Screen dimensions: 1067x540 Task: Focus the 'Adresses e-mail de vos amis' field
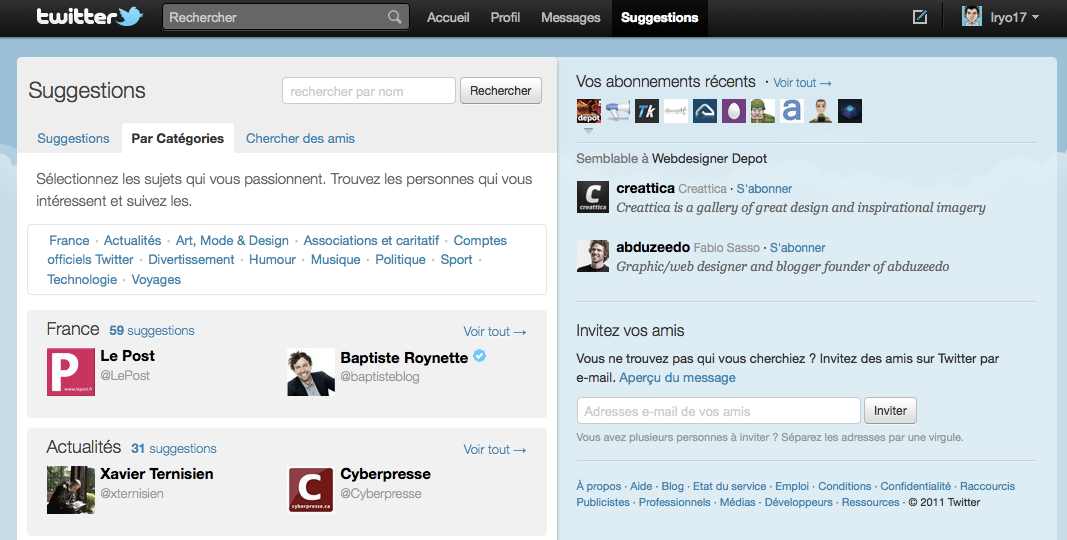pos(719,411)
